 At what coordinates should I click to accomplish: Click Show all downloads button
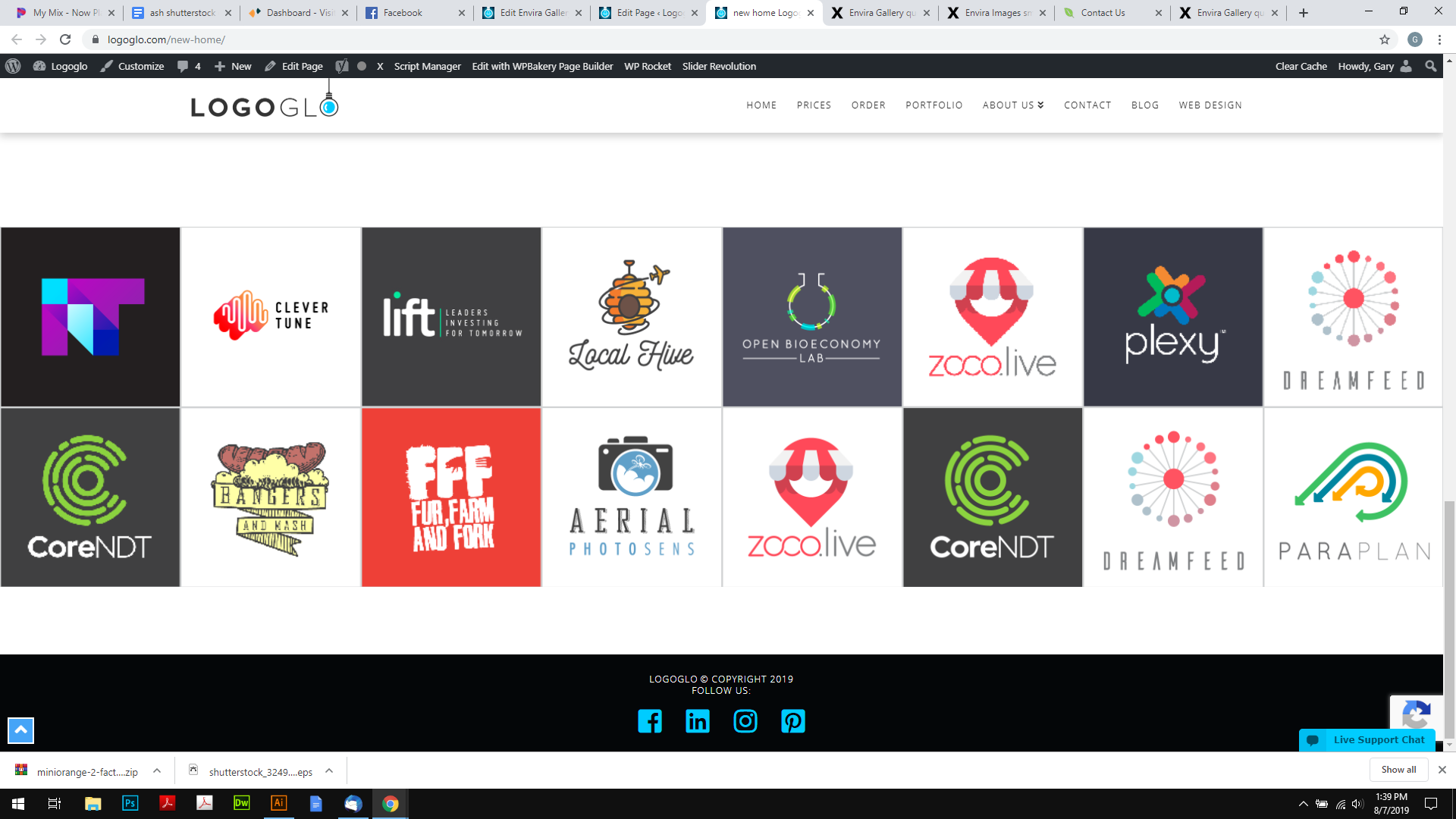point(1398,770)
